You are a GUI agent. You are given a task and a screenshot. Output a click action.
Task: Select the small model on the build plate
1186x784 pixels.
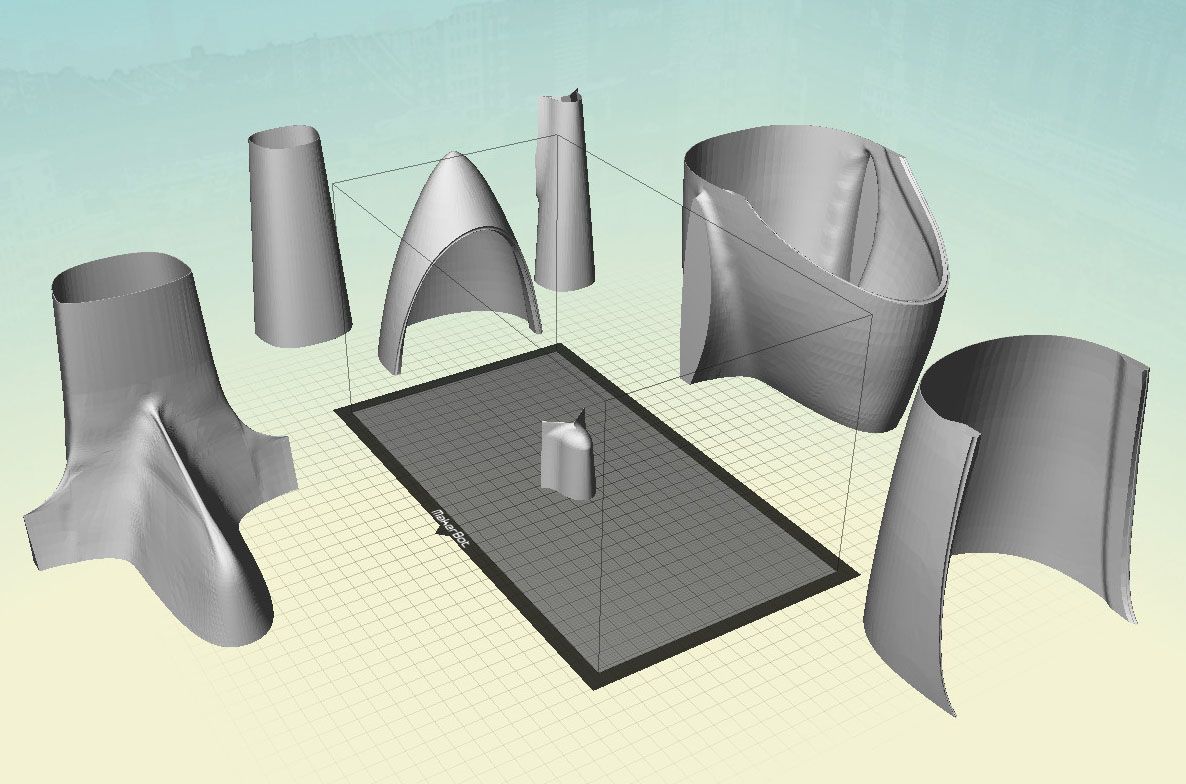click(566, 458)
